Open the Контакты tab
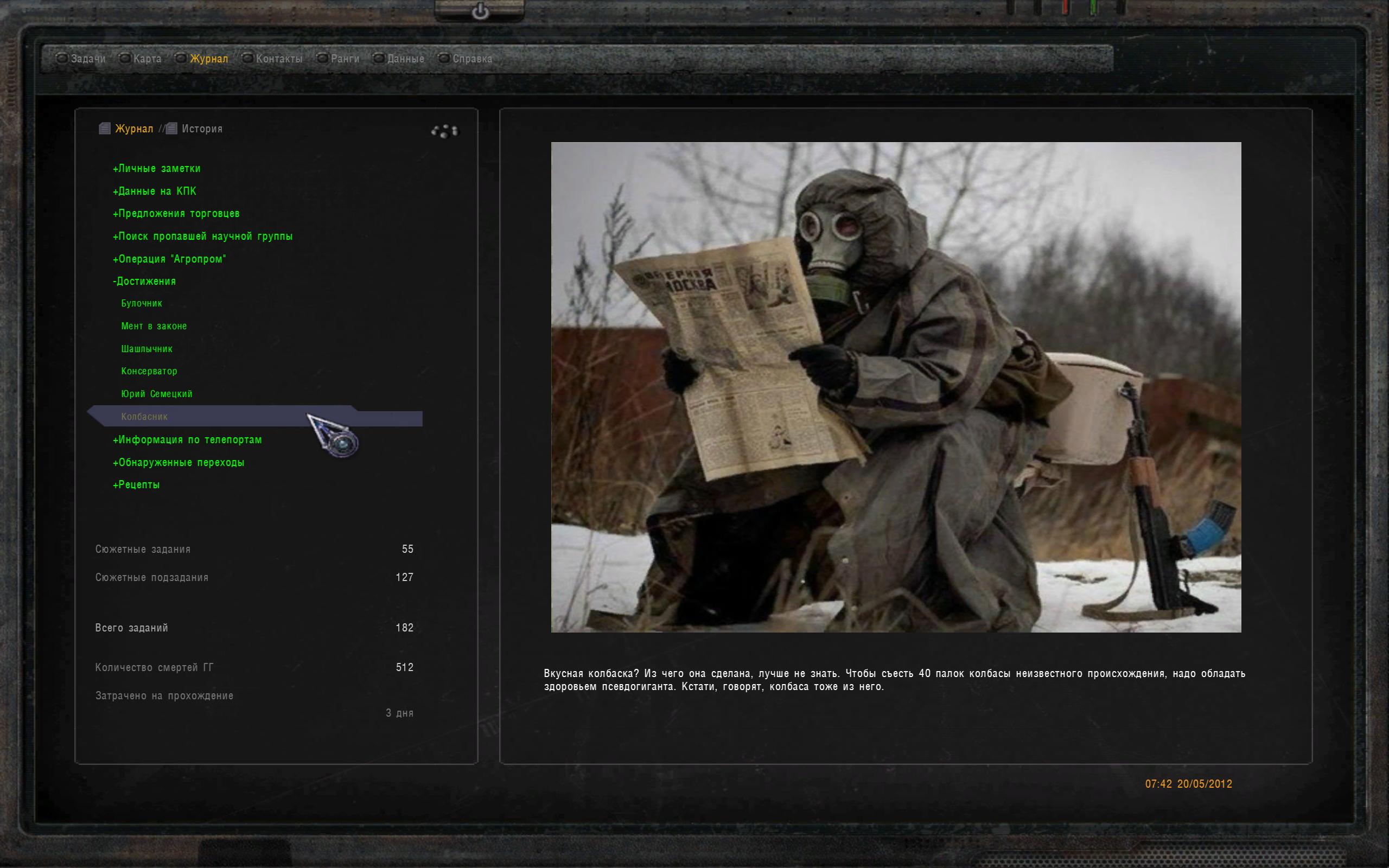The width and height of the screenshot is (1389, 868). [279, 59]
